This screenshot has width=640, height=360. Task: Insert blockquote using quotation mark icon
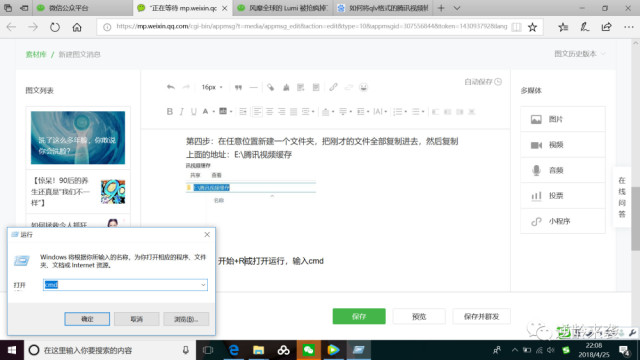click(238, 87)
